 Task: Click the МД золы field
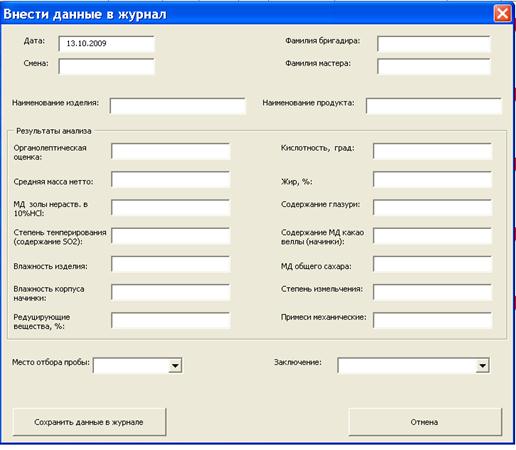171,208
